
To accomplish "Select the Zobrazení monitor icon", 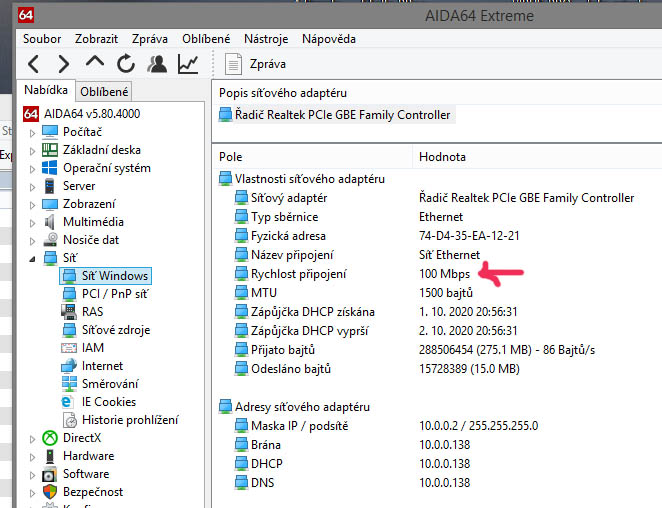I will pos(50,204).
